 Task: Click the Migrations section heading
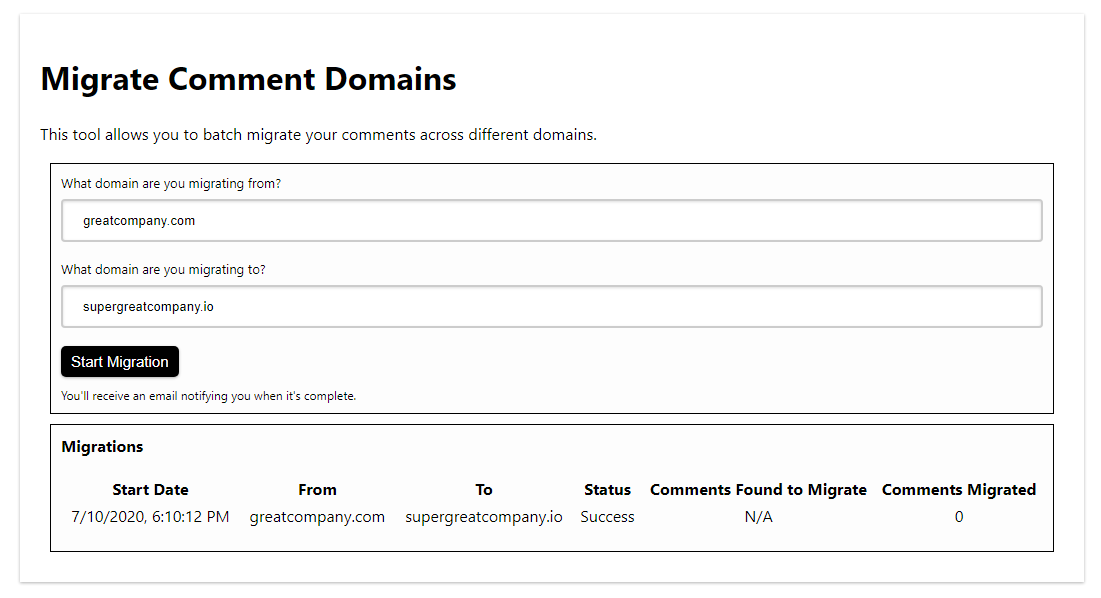point(102,447)
